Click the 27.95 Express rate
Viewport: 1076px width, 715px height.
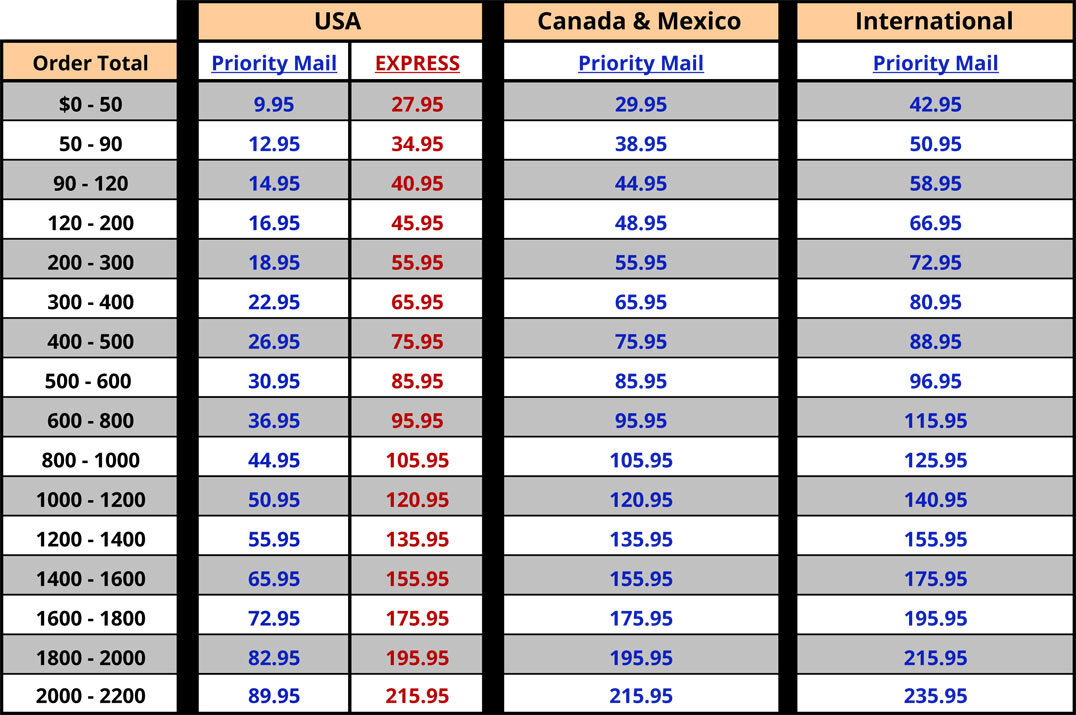click(x=417, y=104)
